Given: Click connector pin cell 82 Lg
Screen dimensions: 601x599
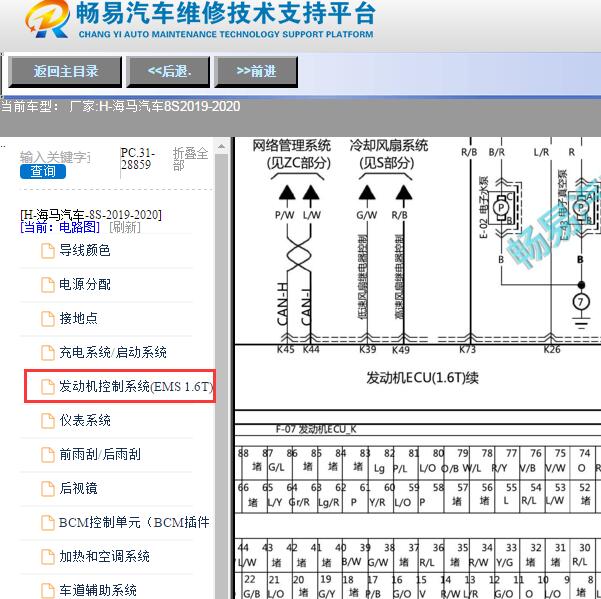Looking at the screenshot, I should pyautogui.click(x=381, y=461).
